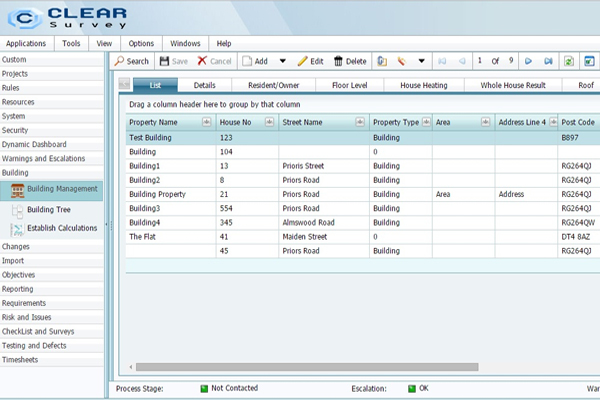Click the green refresh icon
This screenshot has height=400, width=600.
click(569, 61)
